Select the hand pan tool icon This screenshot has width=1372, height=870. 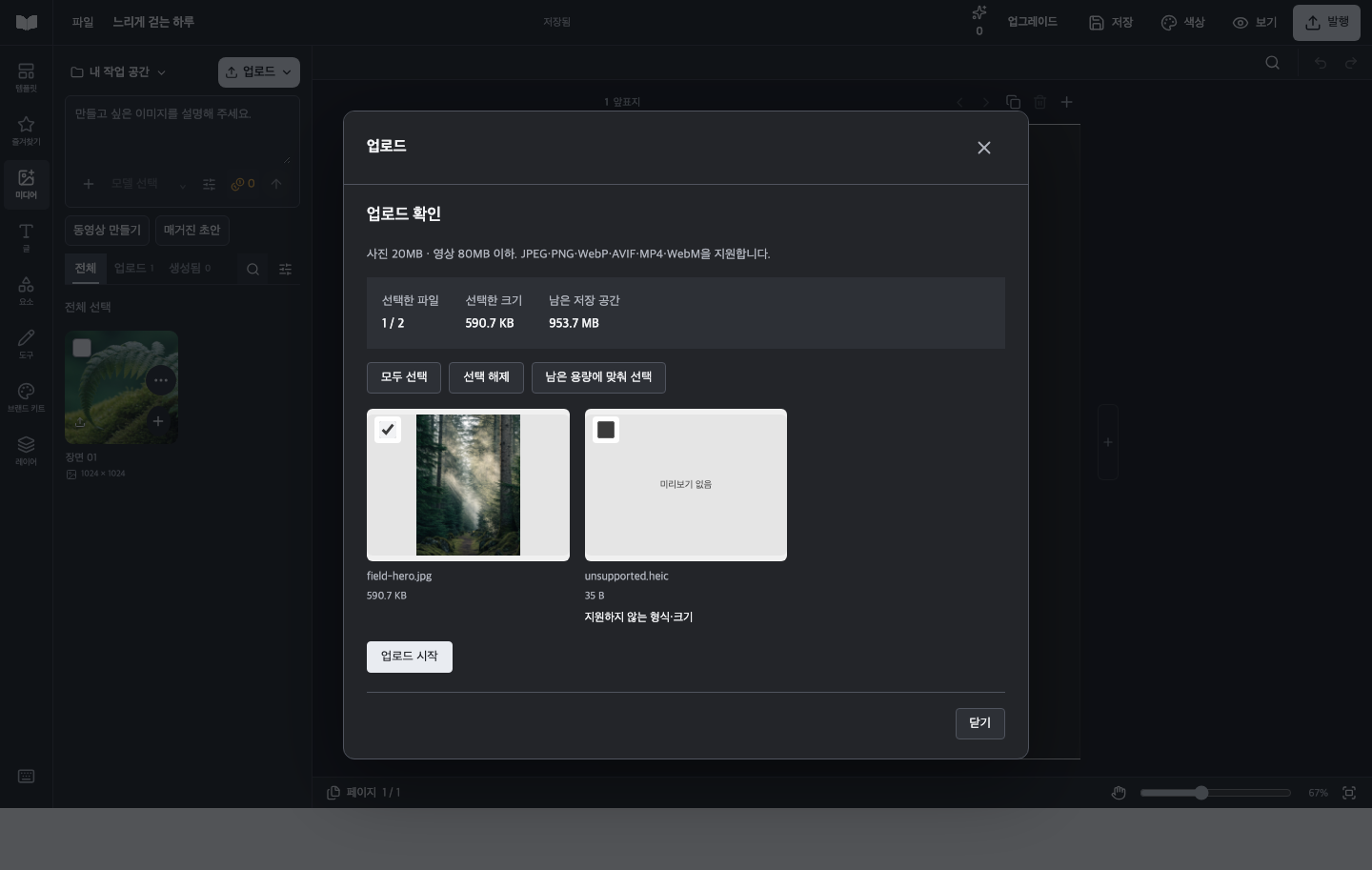1119,793
